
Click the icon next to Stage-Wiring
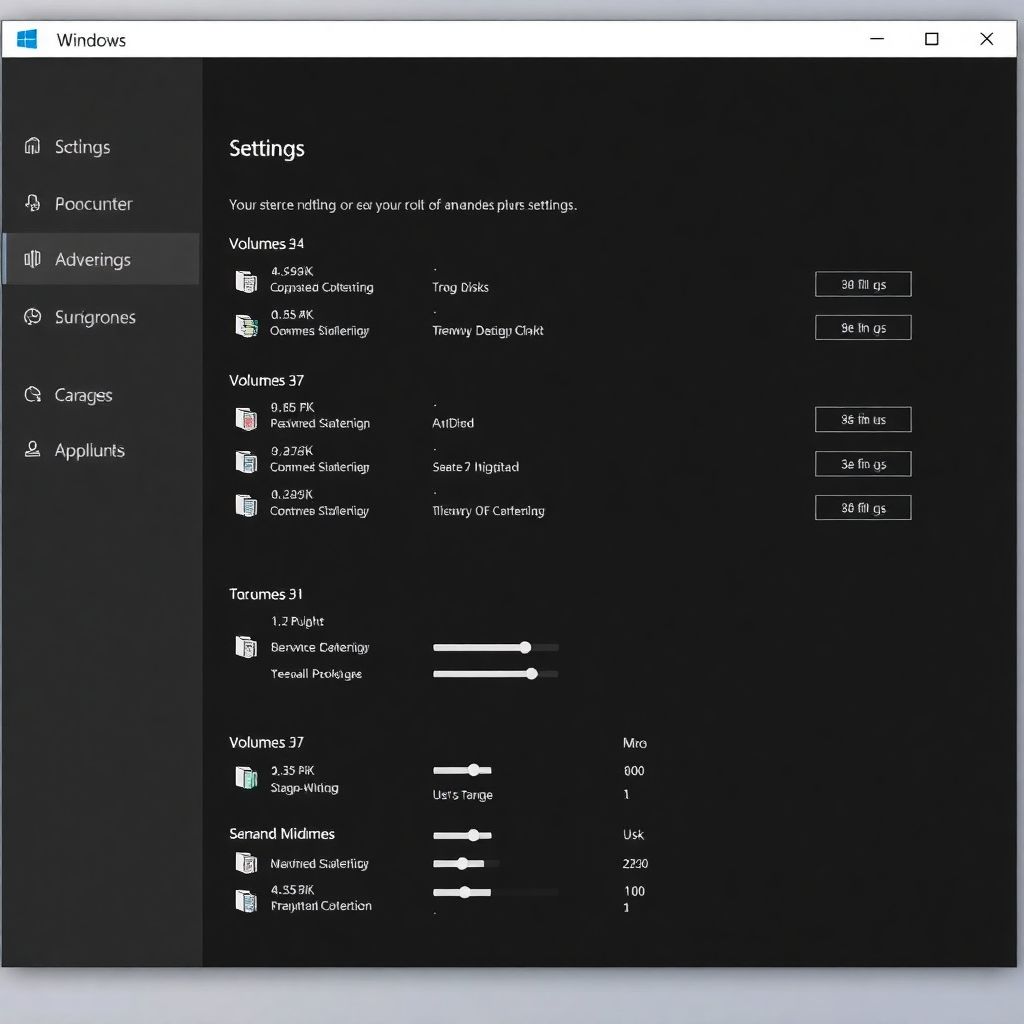coord(246,777)
